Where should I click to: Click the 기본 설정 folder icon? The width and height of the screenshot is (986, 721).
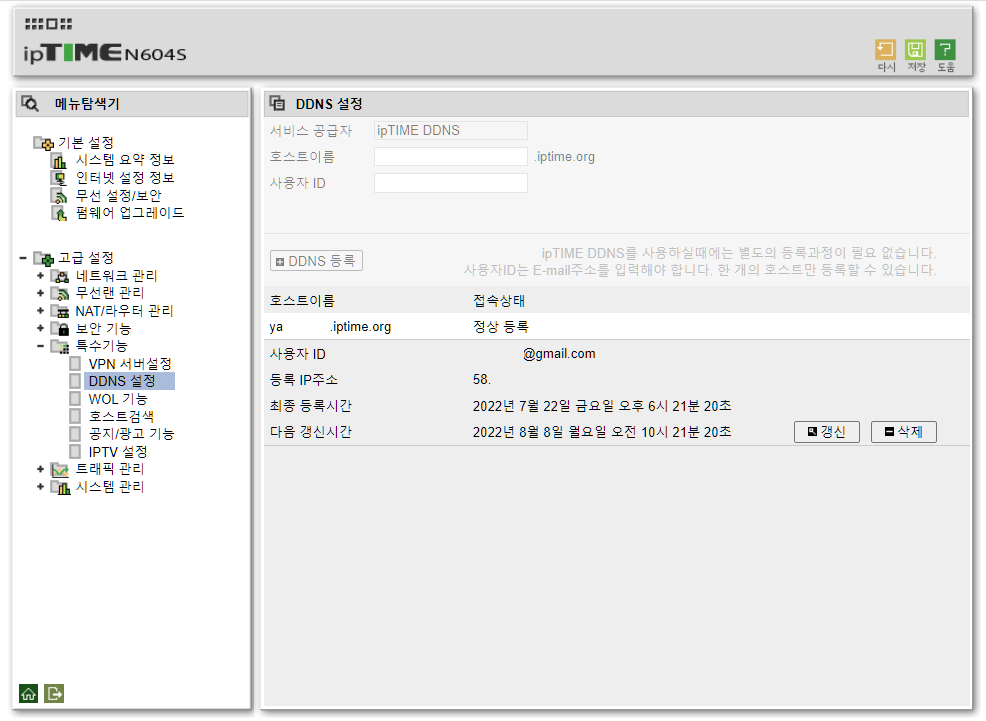coord(43,143)
